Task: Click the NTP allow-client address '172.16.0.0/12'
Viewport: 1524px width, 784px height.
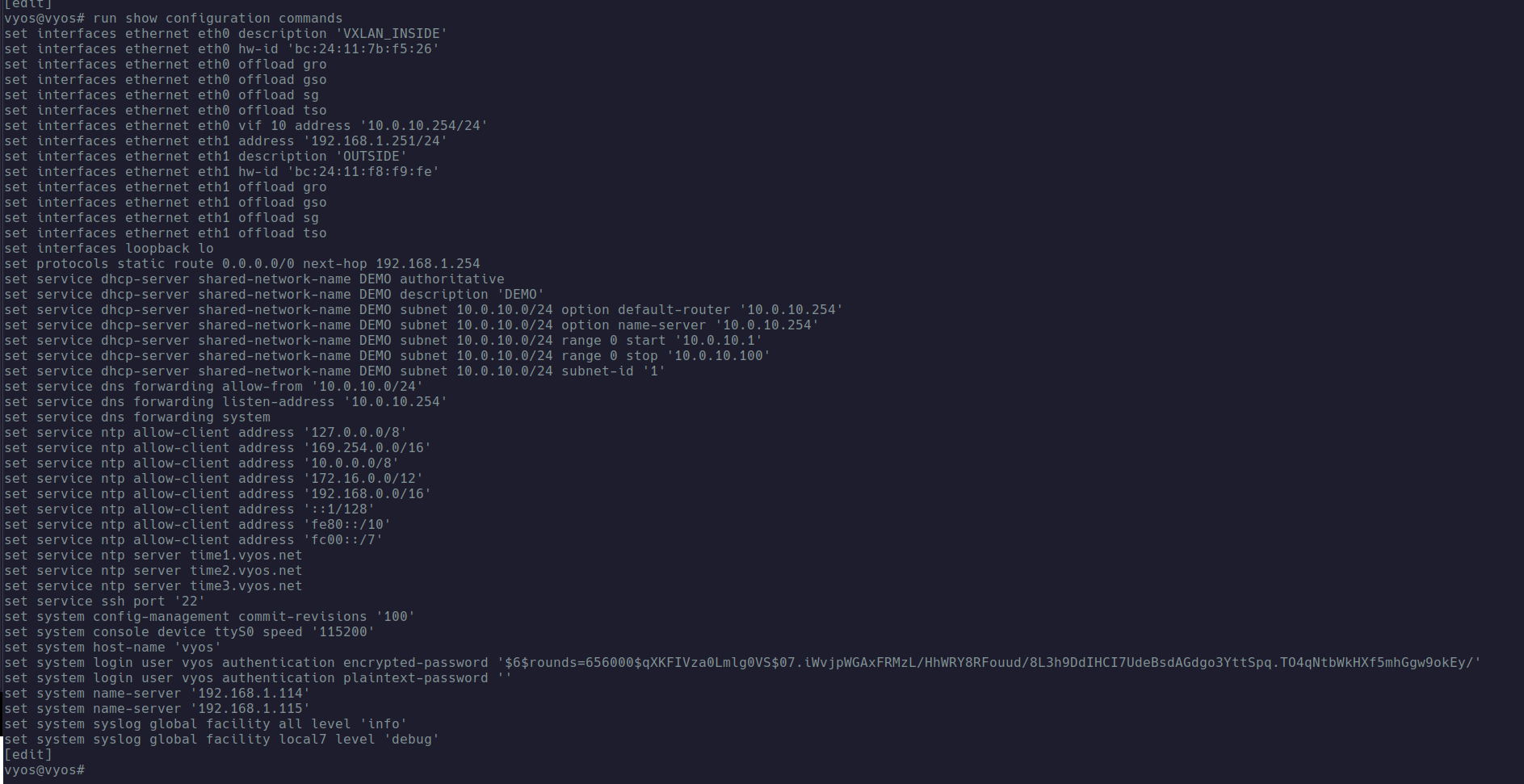Action: pos(363,478)
